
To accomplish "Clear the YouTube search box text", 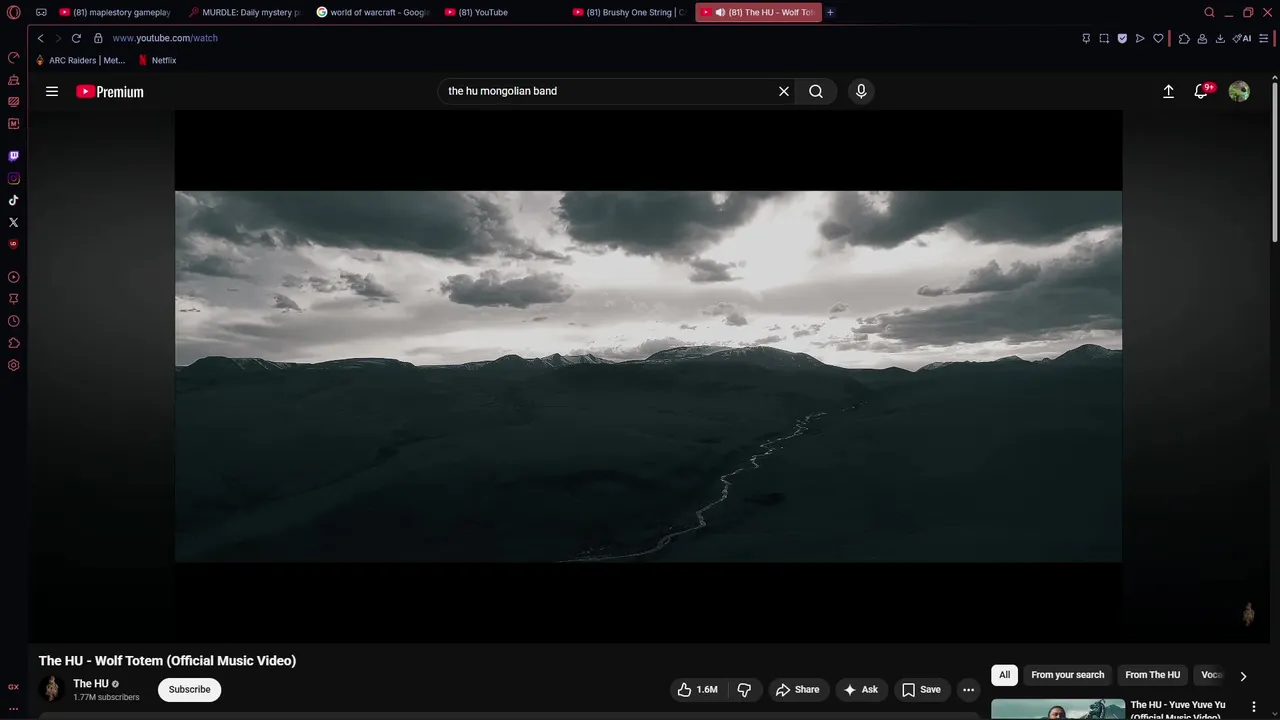I will [784, 91].
